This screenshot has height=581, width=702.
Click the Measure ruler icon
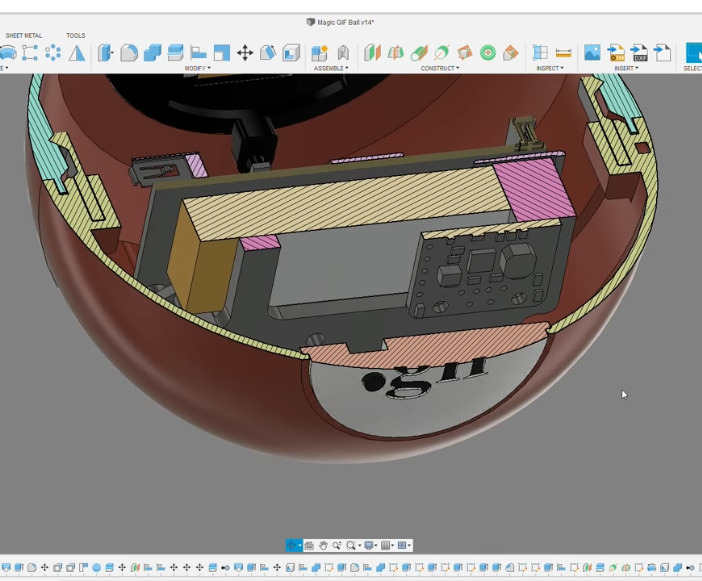pos(564,53)
